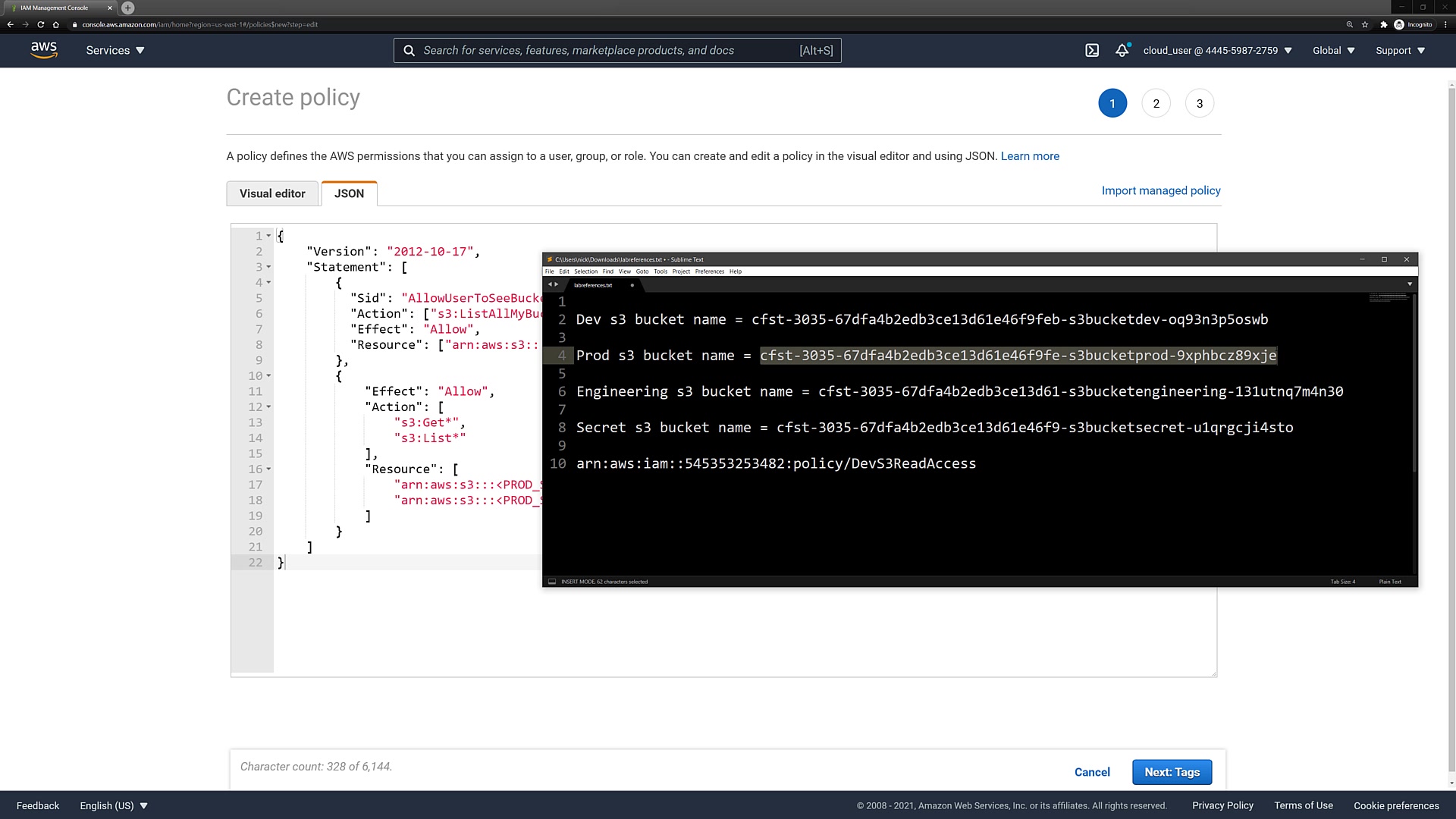Toggle fold arrow at line 12
The image size is (1456, 819).
pyautogui.click(x=268, y=407)
